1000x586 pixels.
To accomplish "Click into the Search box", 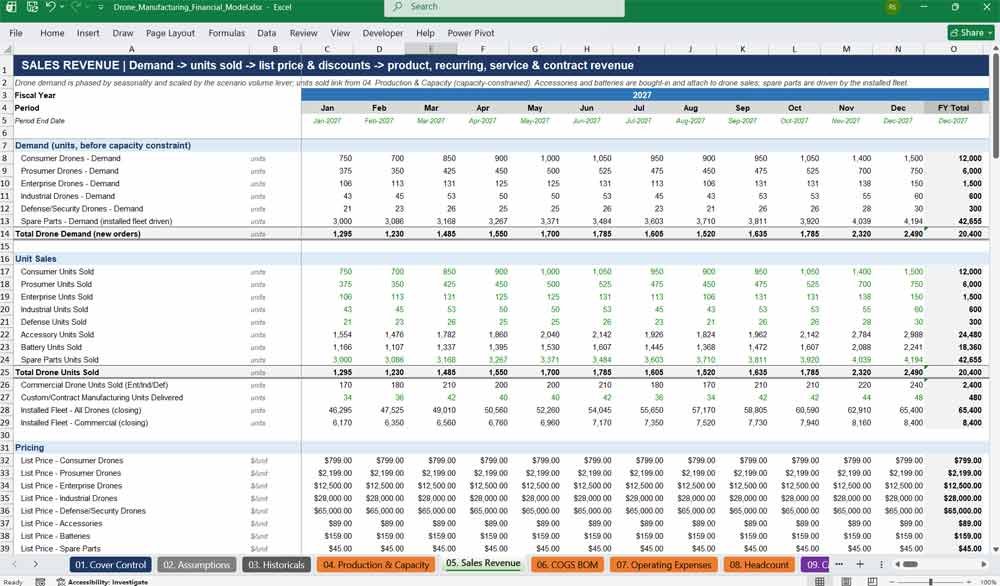I will click(504, 7).
